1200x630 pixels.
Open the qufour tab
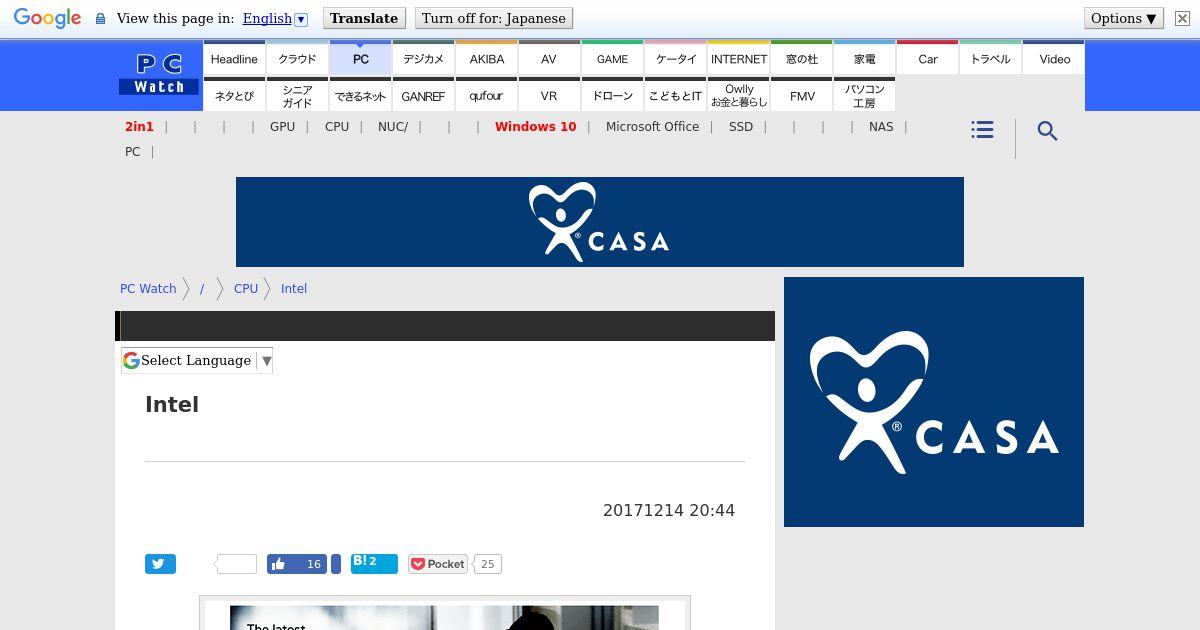coord(486,95)
